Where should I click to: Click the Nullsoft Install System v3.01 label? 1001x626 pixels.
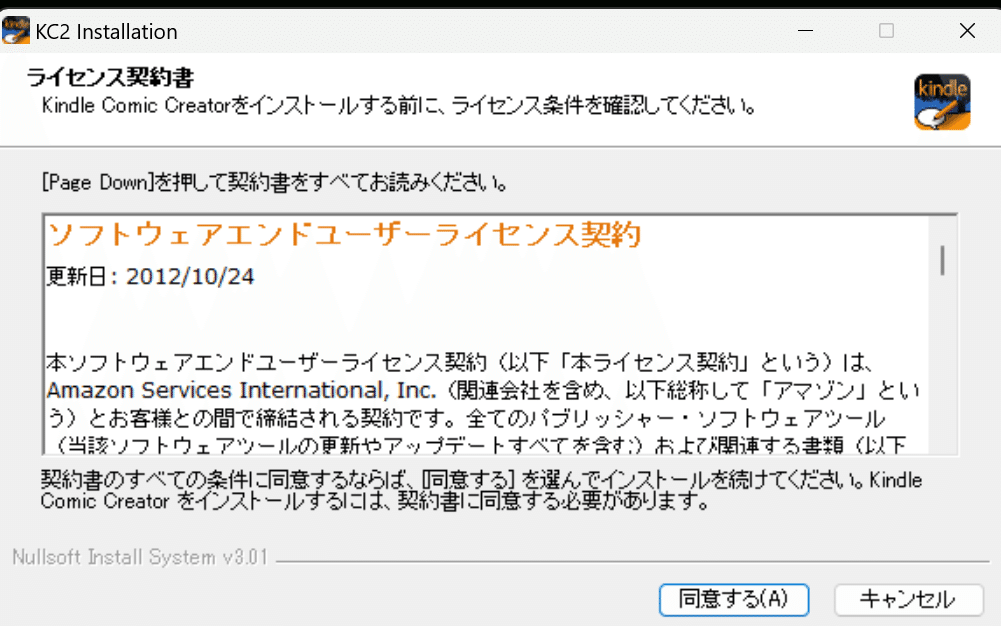[x=140, y=557]
